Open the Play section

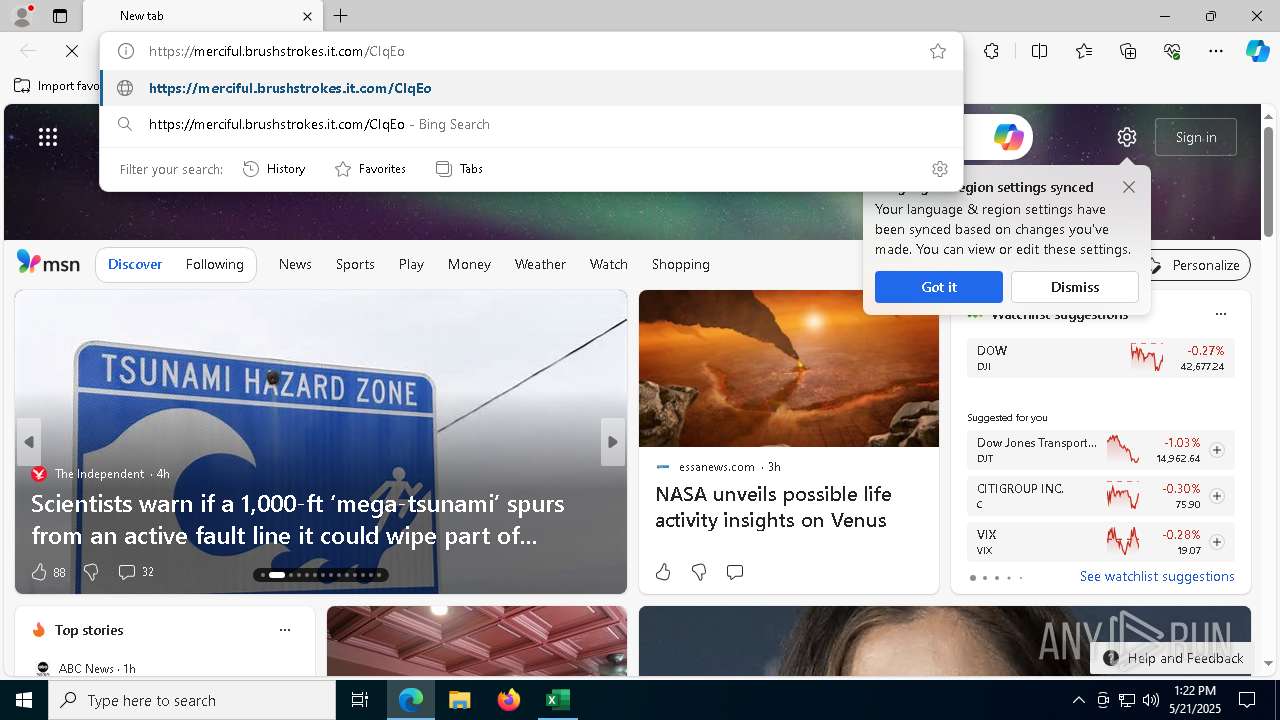point(411,264)
